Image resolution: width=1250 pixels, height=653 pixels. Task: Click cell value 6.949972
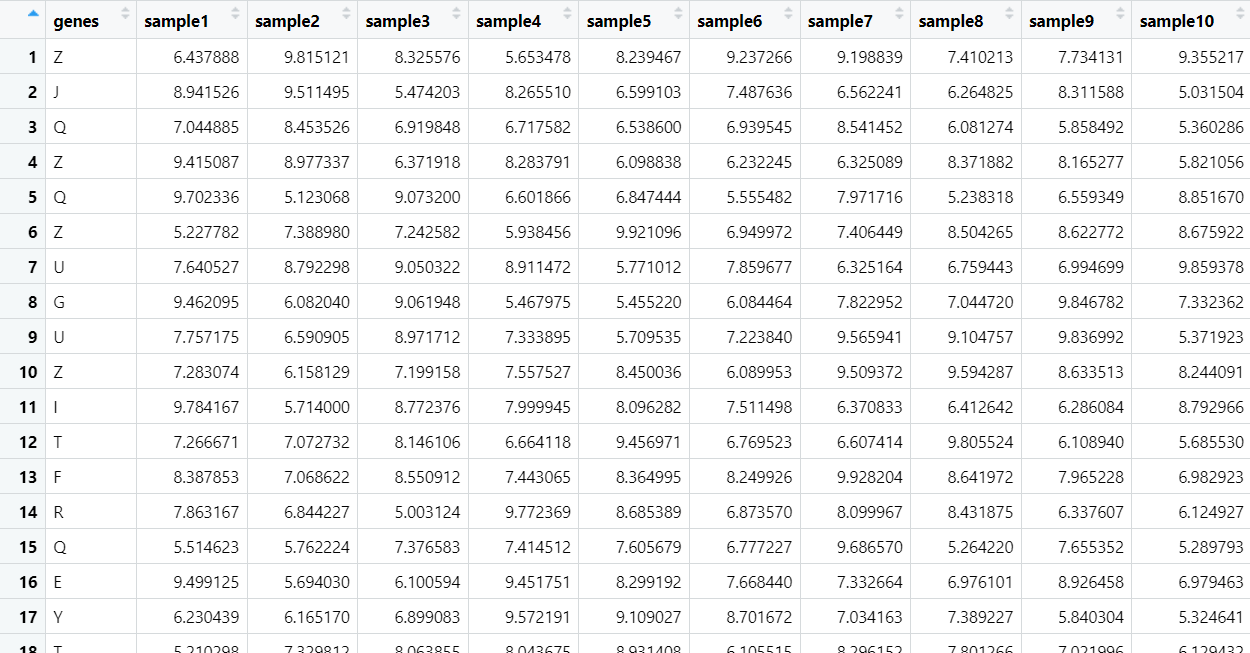tap(759, 232)
